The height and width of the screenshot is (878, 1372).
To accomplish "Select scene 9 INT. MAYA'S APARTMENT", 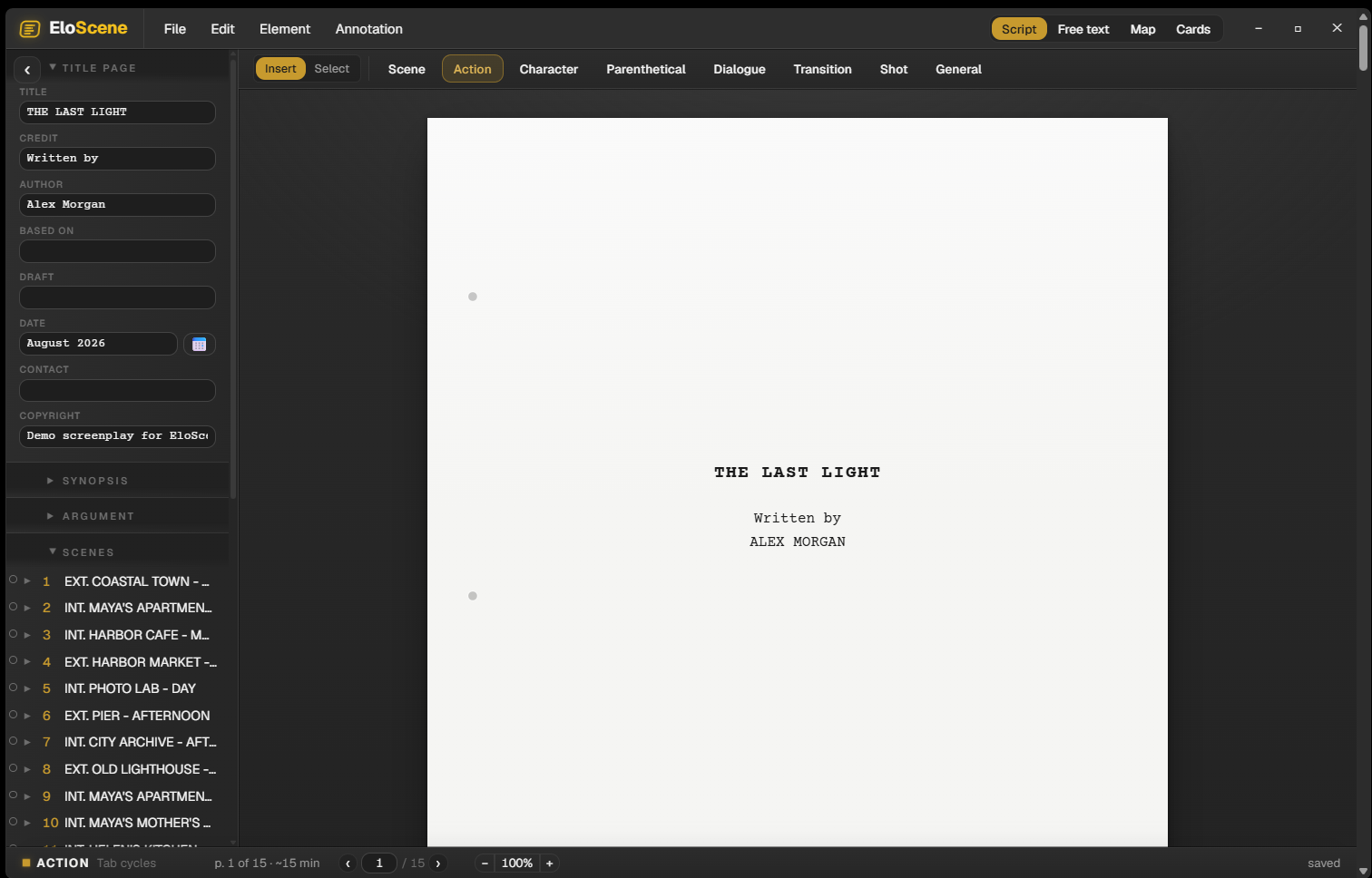I will [x=138, y=796].
